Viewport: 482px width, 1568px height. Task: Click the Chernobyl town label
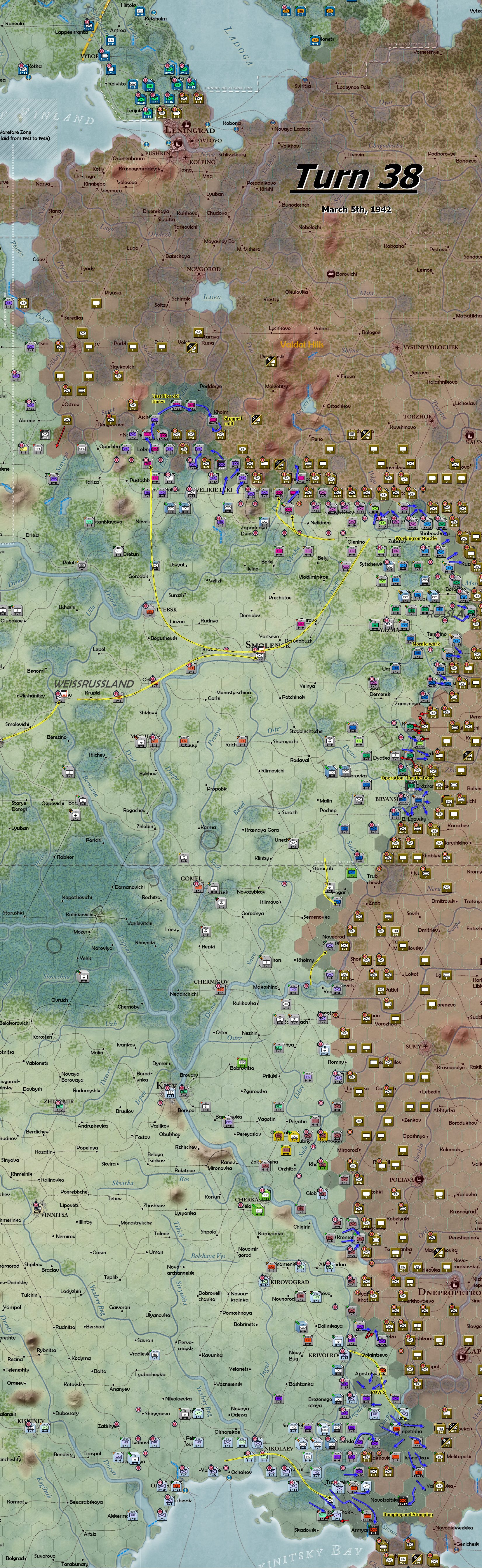128,1007
